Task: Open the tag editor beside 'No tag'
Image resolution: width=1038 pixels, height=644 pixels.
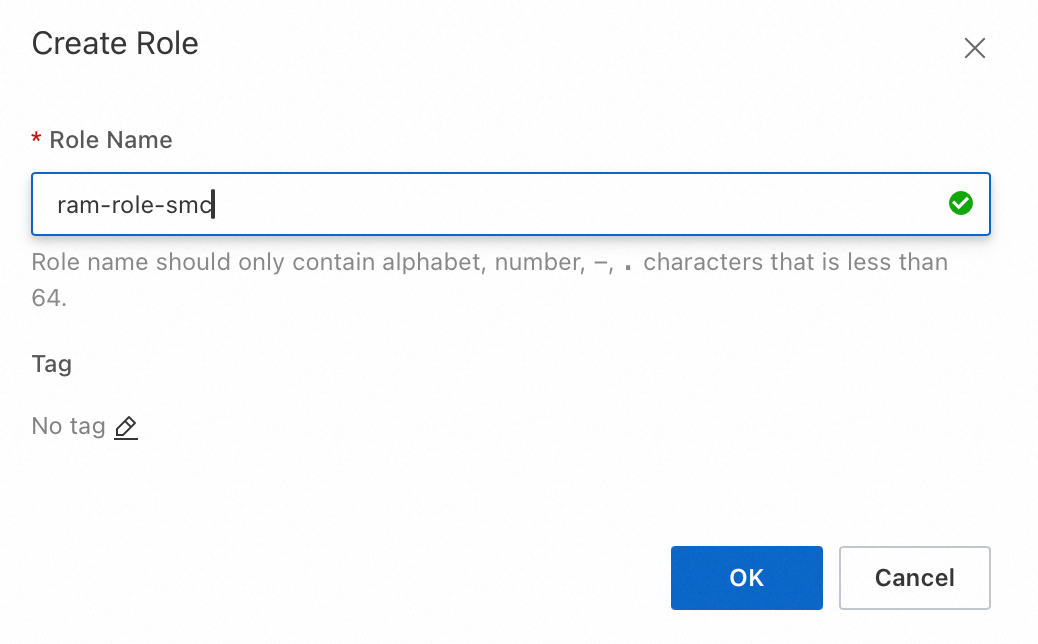Action: tap(125, 428)
